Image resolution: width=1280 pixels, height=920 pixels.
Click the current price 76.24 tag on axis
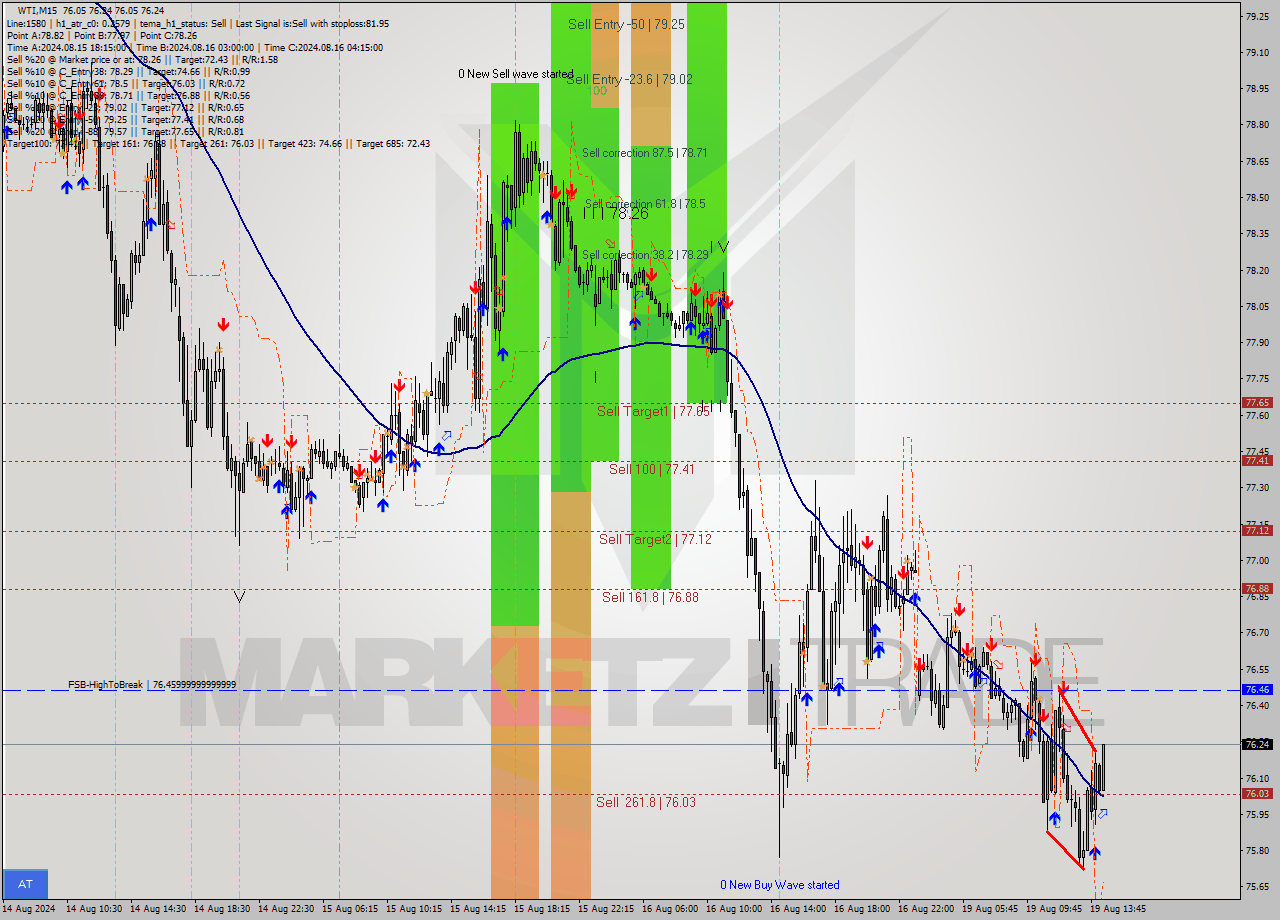click(1257, 744)
